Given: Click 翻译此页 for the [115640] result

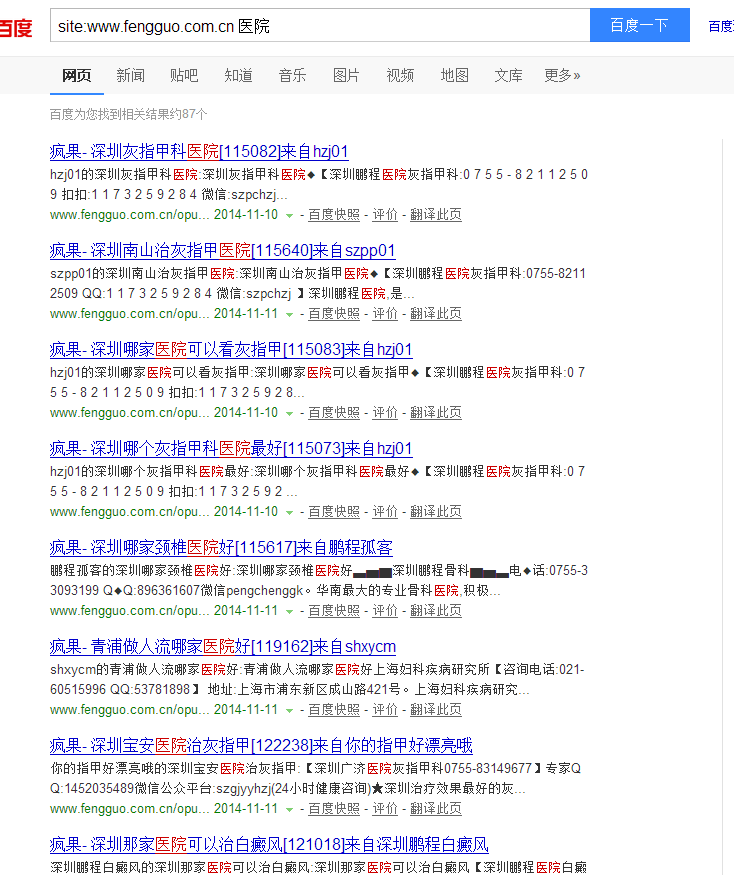Looking at the screenshot, I should tap(436, 314).
